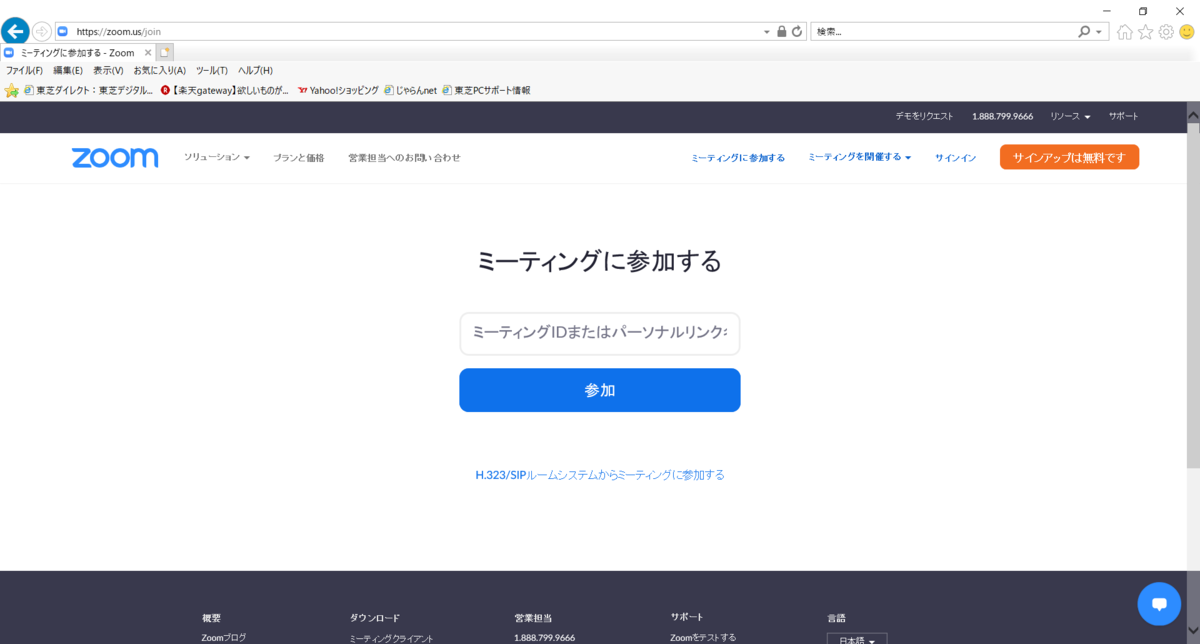This screenshot has height=644, width=1200.
Task: Expand the ソリューション dropdown
Action: coord(216,158)
